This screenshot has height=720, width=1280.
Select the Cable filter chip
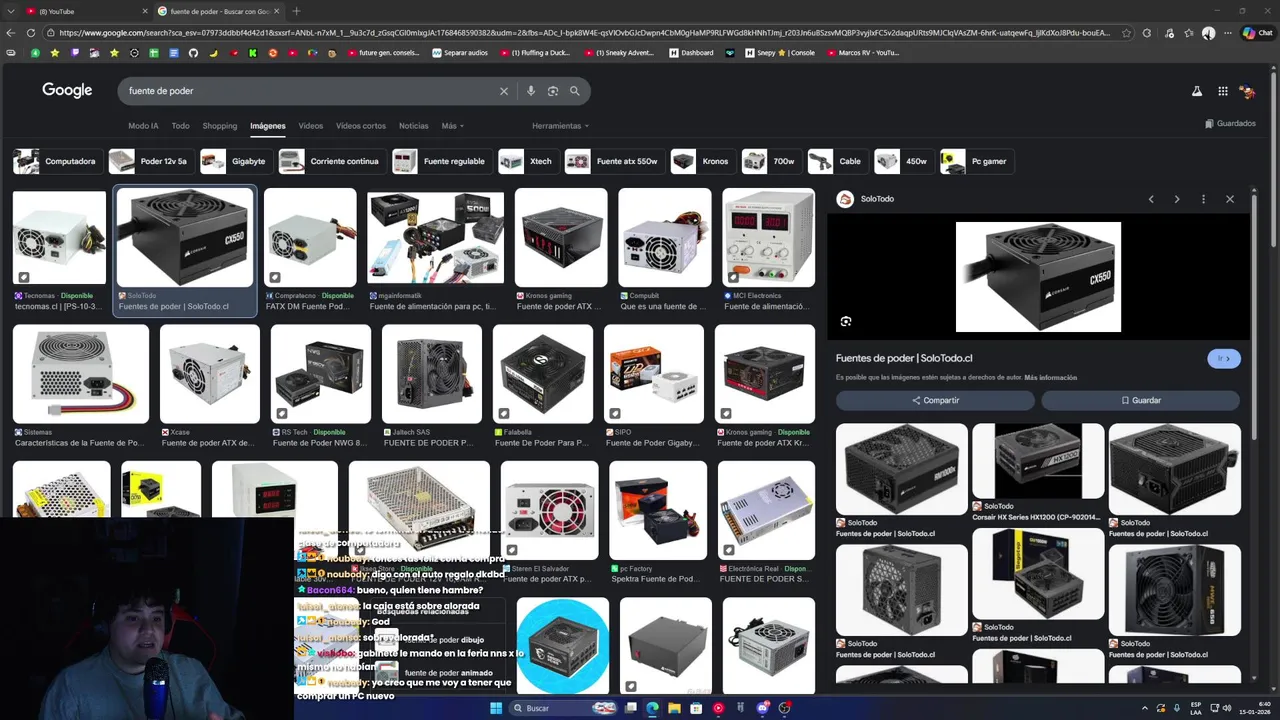coord(837,161)
